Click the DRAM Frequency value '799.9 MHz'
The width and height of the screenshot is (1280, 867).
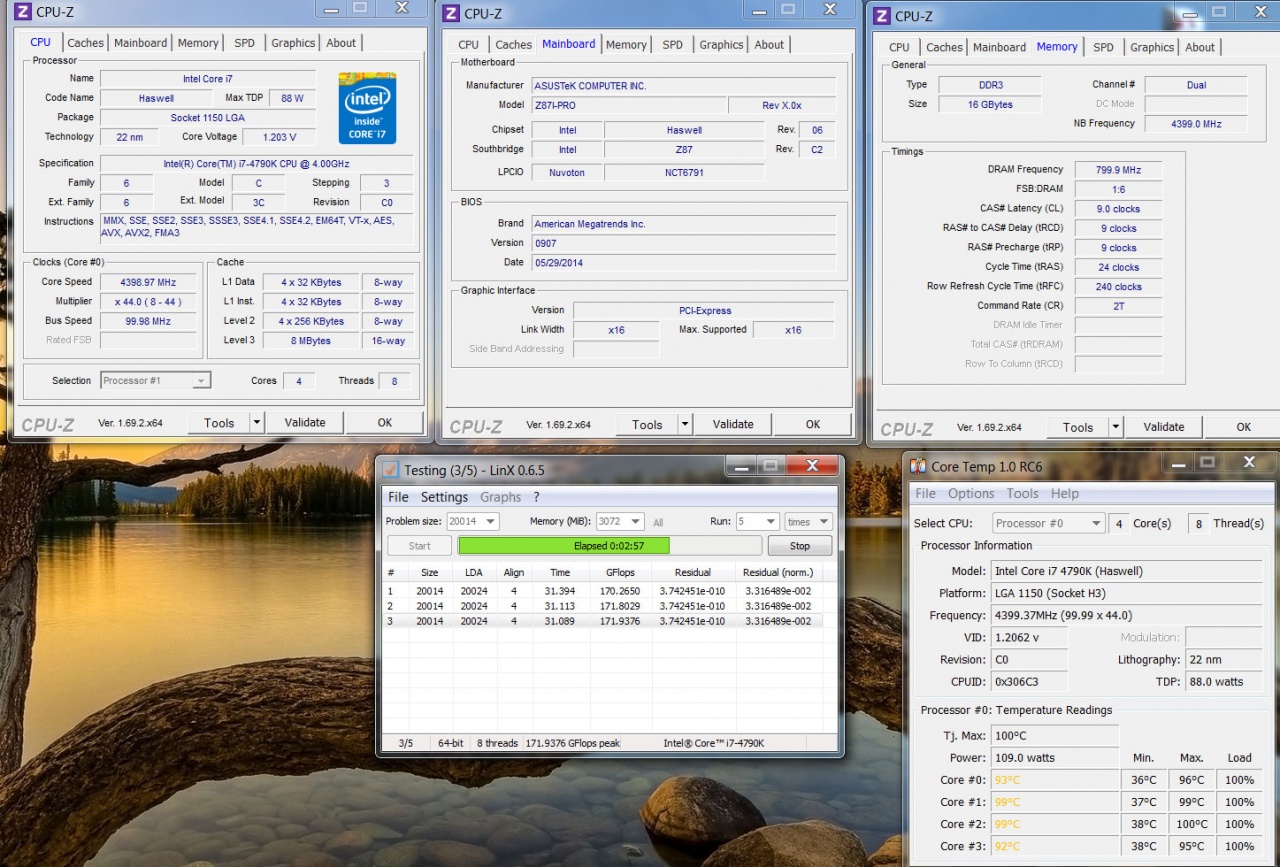[x=1118, y=170]
